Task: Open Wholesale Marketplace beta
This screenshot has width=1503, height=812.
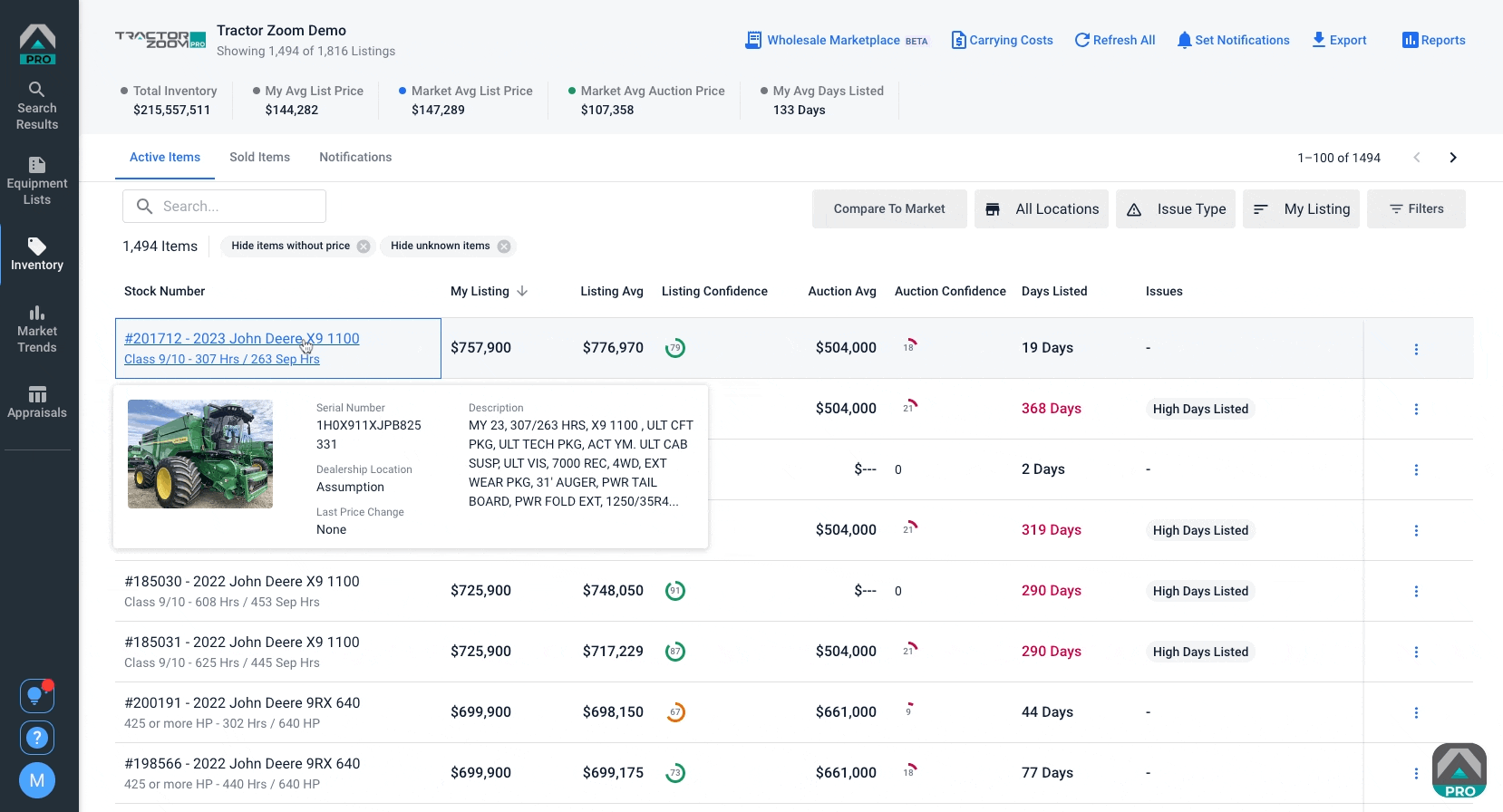Action: 837,40
